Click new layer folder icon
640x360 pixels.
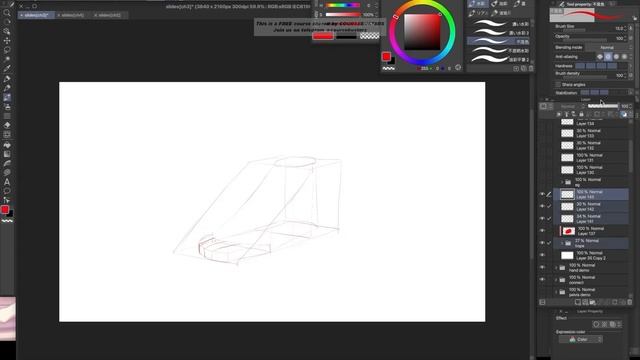(x=592, y=302)
